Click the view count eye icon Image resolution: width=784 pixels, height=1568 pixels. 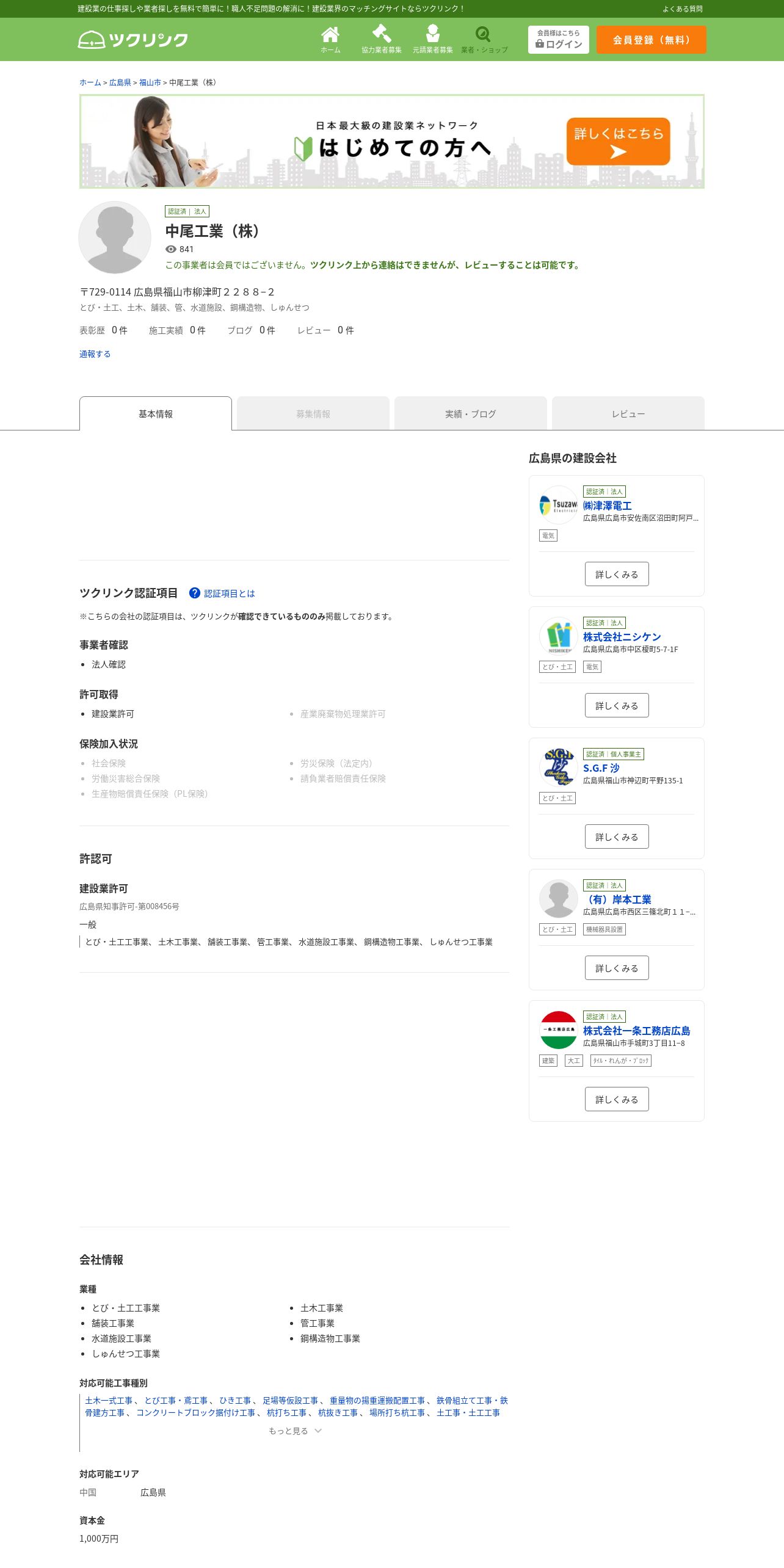pyautogui.click(x=171, y=249)
